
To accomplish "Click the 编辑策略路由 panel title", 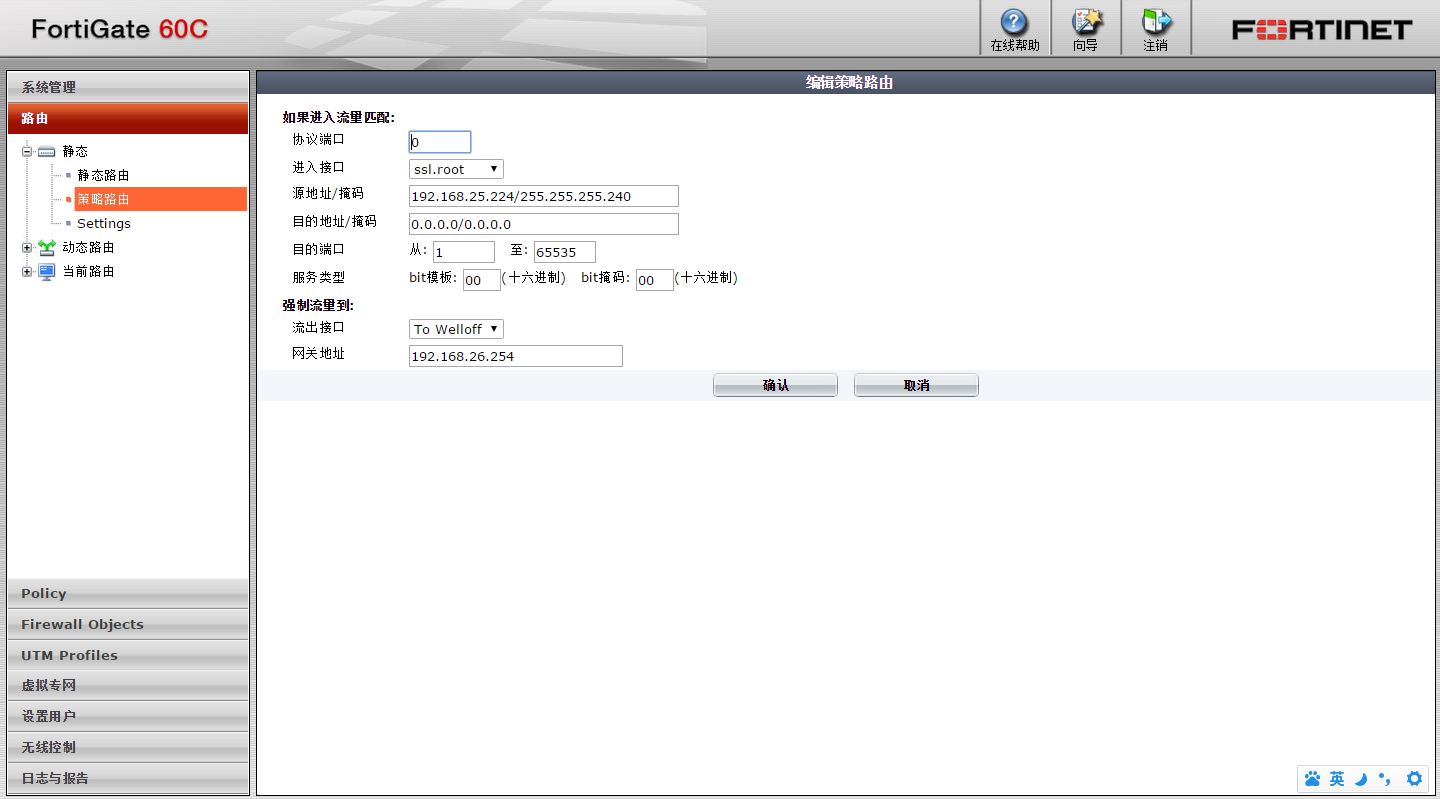I will (849, 83).
